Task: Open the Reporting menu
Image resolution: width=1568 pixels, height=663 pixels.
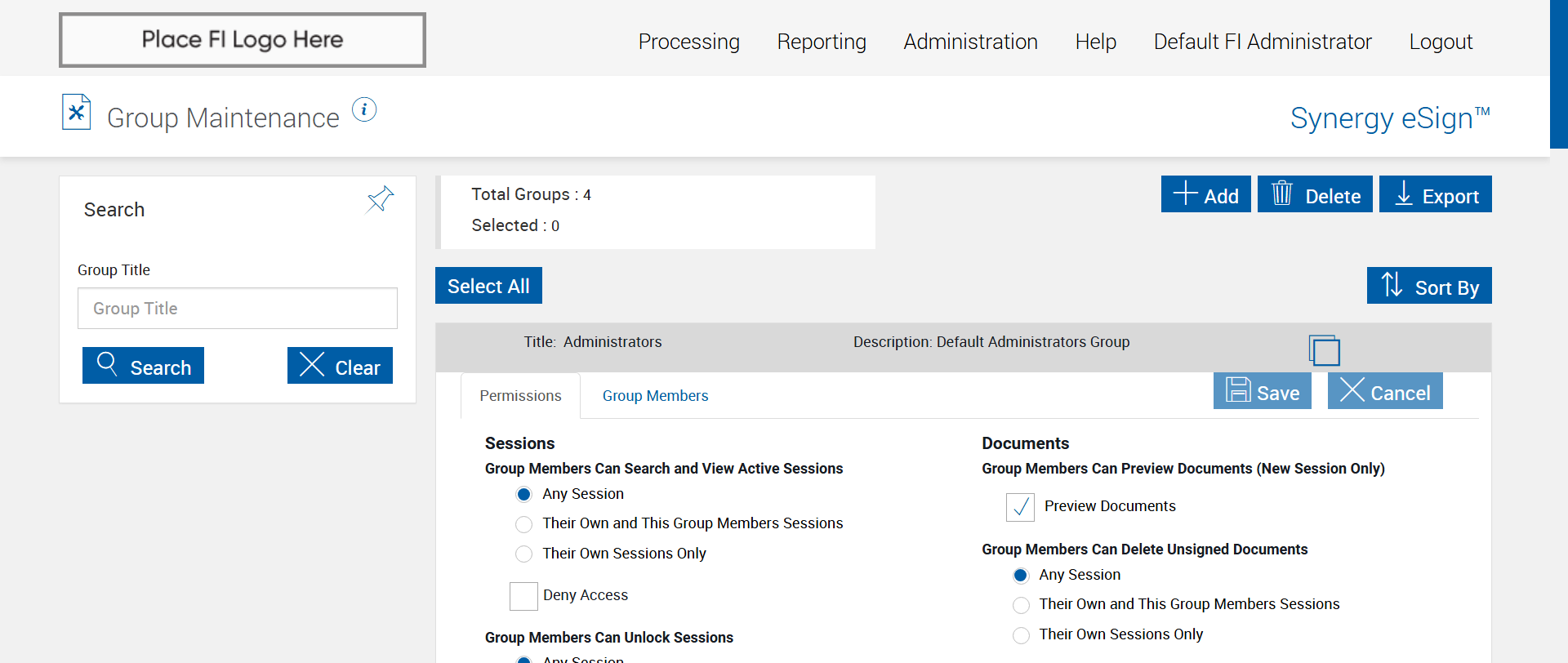Action: [822, 42]
